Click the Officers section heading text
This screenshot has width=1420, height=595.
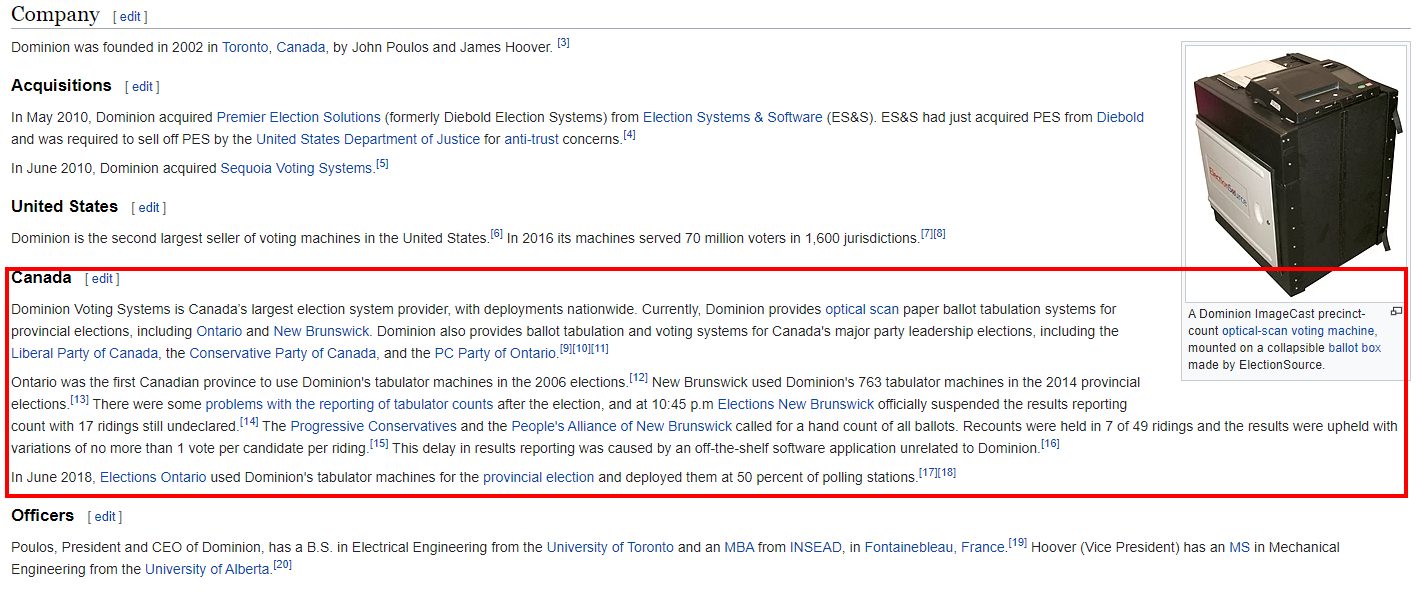point(42,516)
